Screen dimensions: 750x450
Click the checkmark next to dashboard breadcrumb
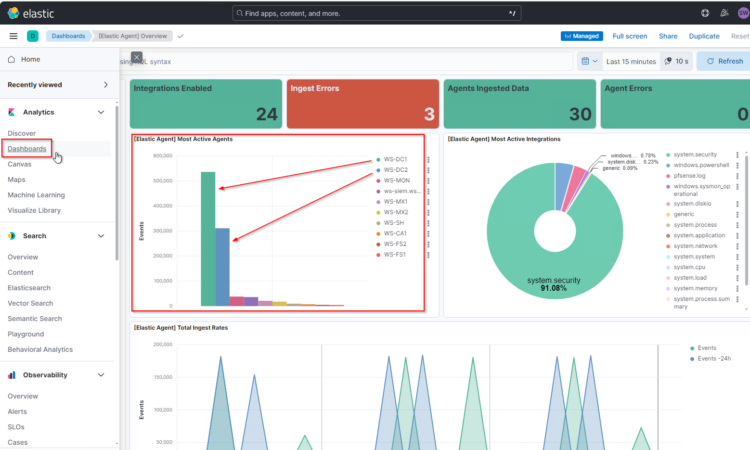180,36
